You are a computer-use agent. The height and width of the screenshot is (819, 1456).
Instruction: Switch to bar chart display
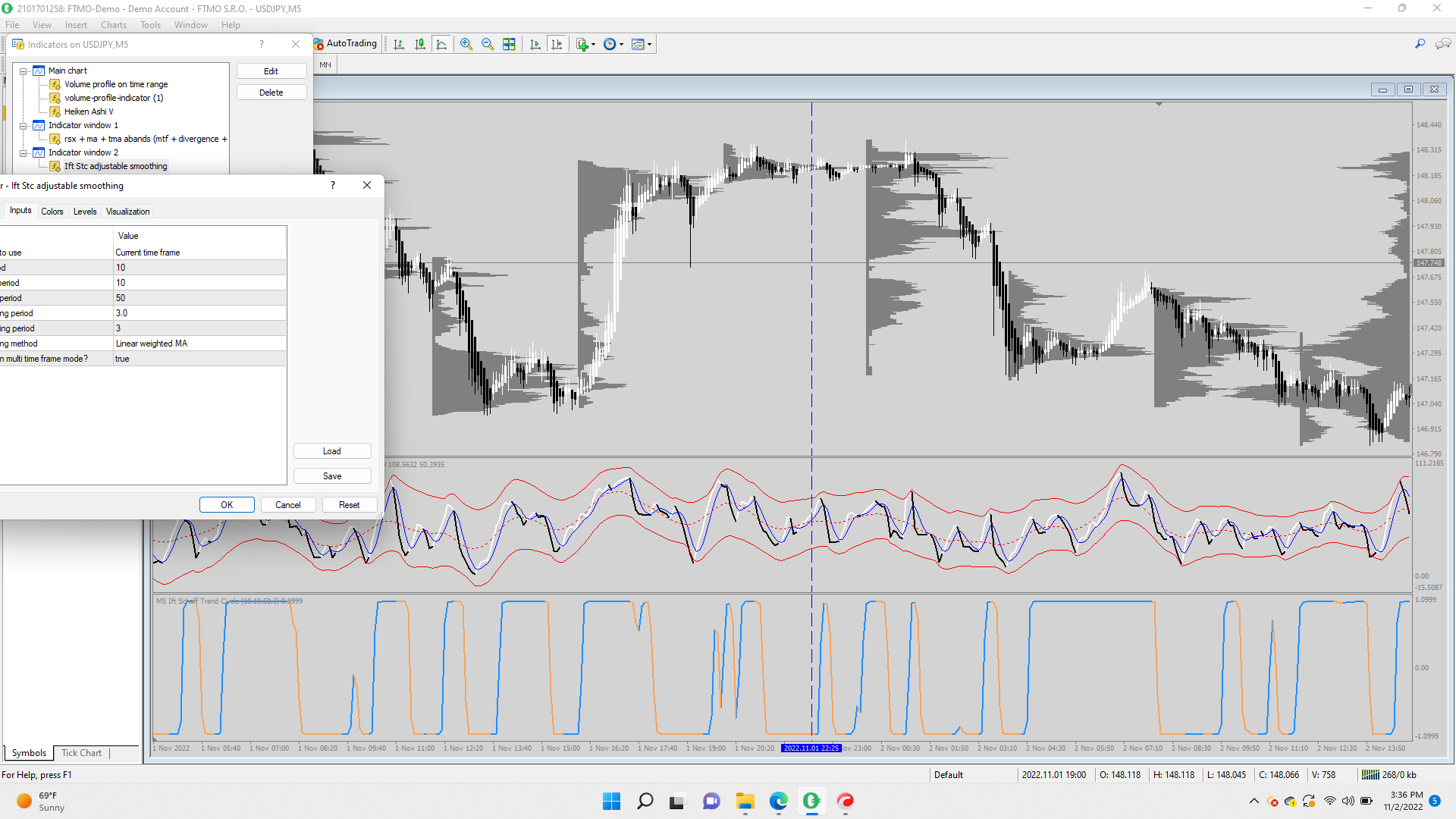(x=399, y=44)
